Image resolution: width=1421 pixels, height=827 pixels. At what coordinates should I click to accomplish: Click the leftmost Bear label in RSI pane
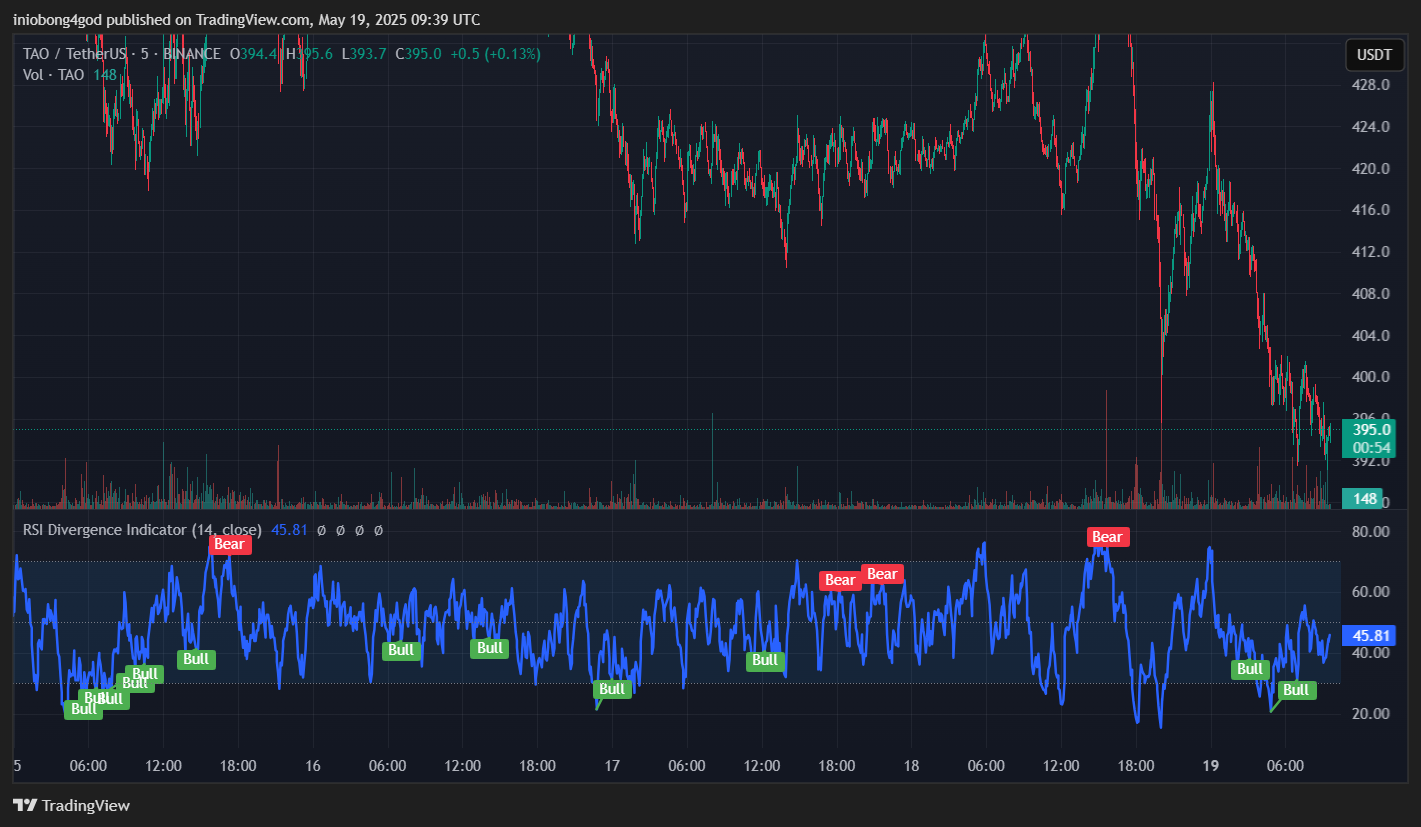[229, 544]
